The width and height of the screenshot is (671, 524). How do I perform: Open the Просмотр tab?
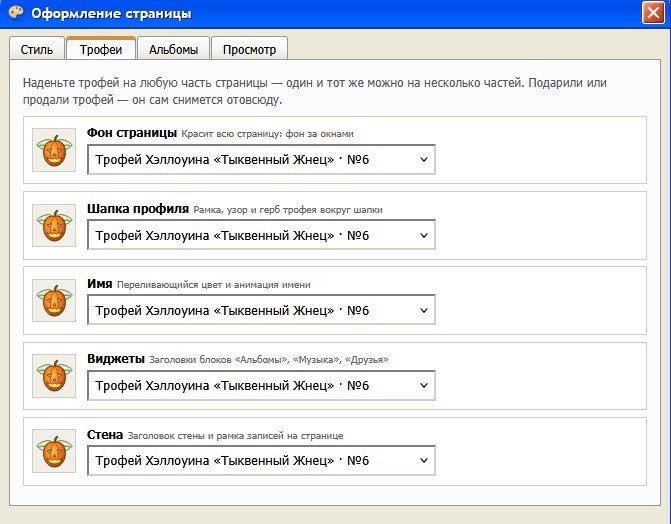pos(249,49)
